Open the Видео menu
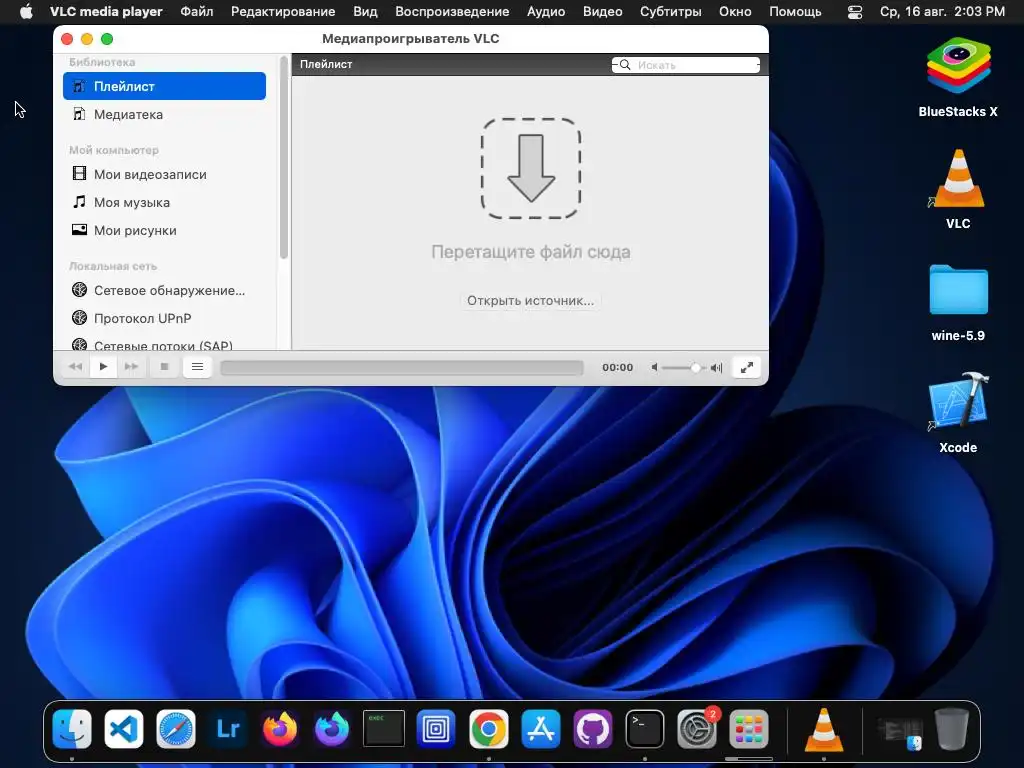 coord(602,11)
